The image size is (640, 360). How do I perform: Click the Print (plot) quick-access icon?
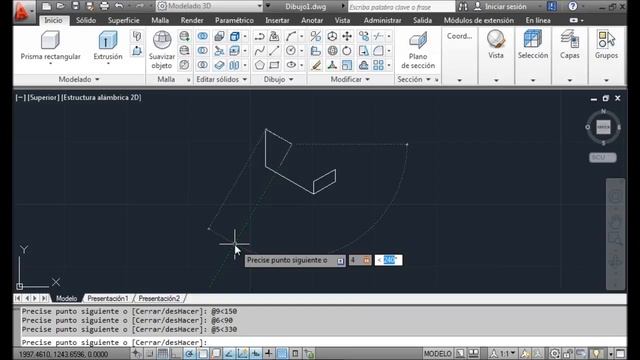point(104,6)
